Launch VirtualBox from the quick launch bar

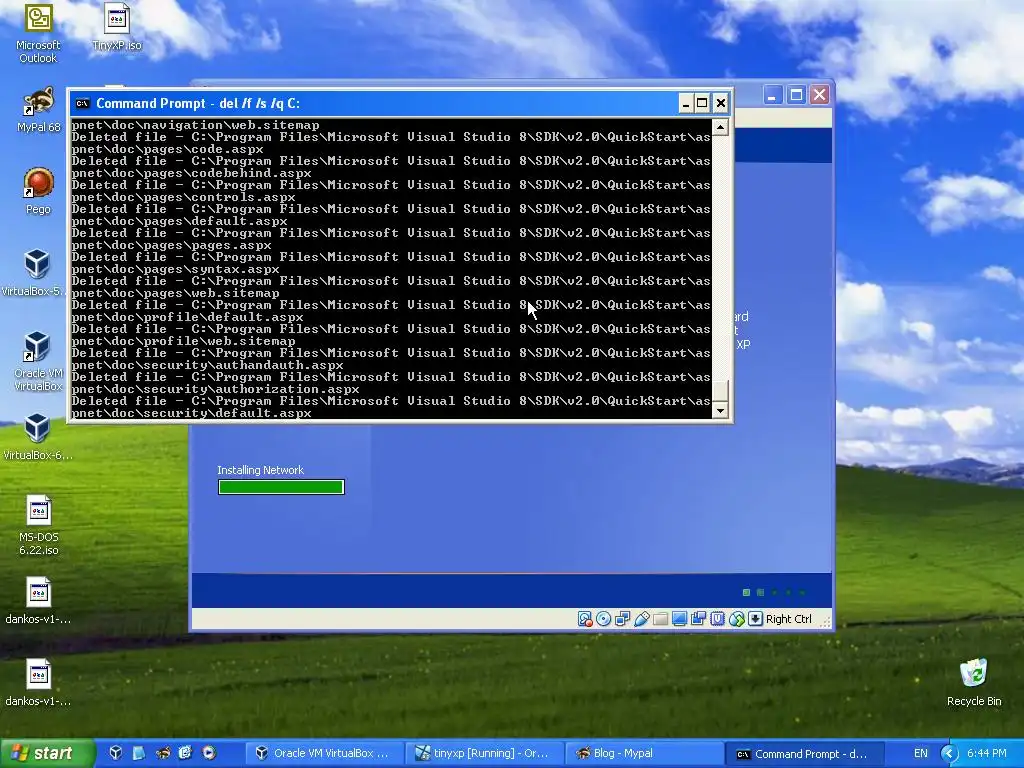116,753
